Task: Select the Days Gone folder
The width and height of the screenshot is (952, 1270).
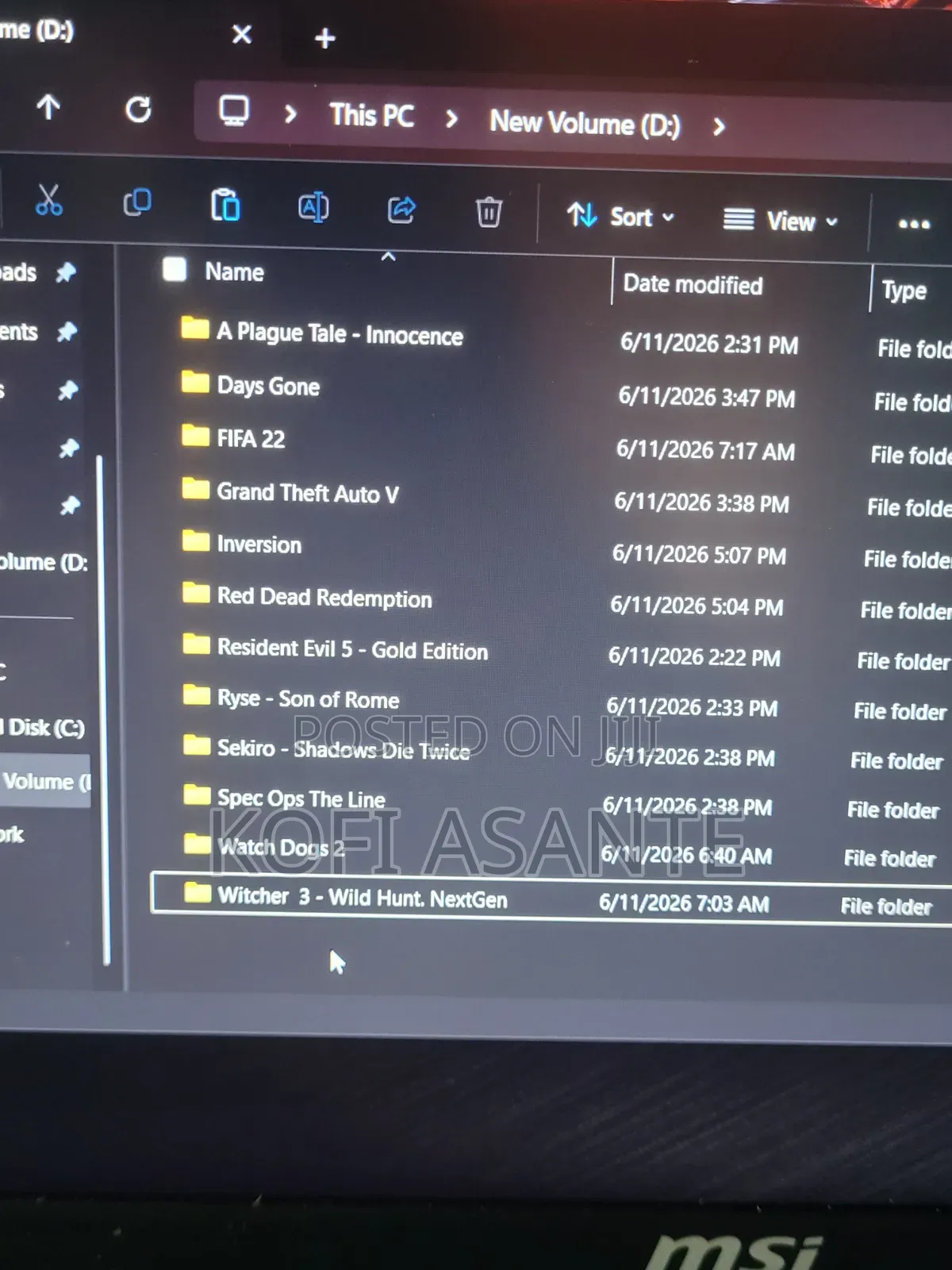Action: click(x=268, y=387)
